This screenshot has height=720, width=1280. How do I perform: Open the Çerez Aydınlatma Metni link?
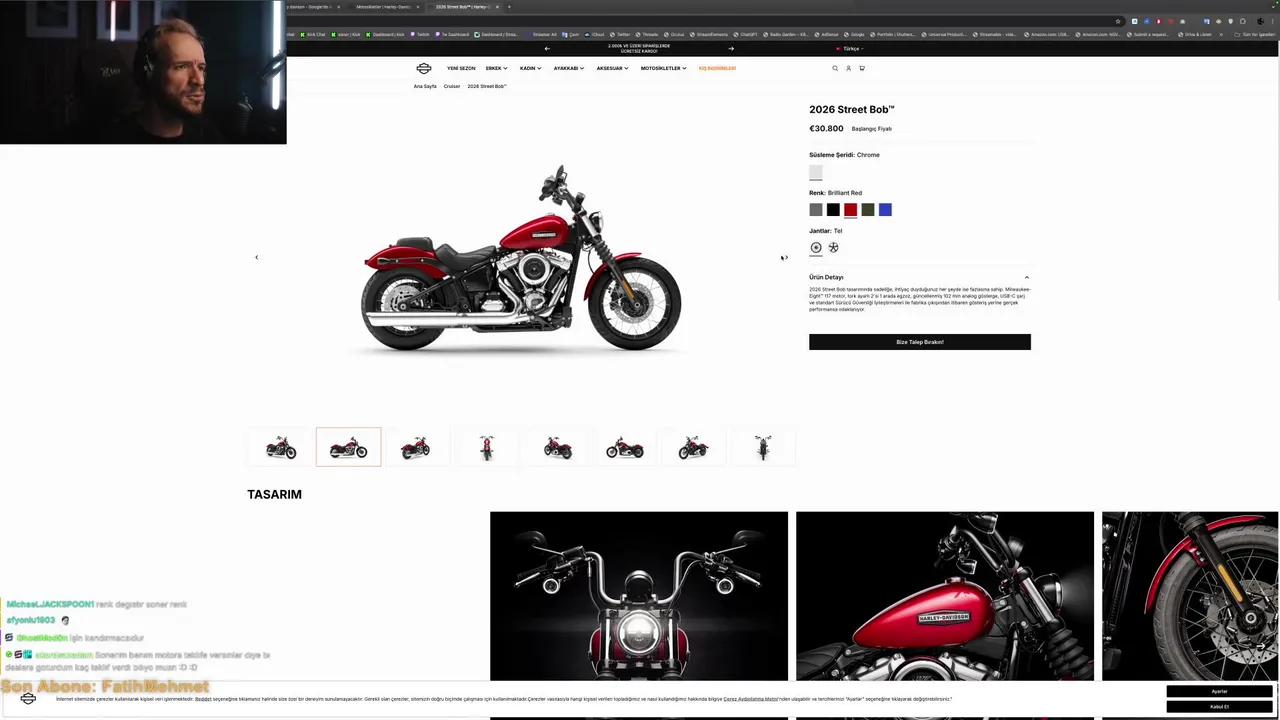coord(750,699)
